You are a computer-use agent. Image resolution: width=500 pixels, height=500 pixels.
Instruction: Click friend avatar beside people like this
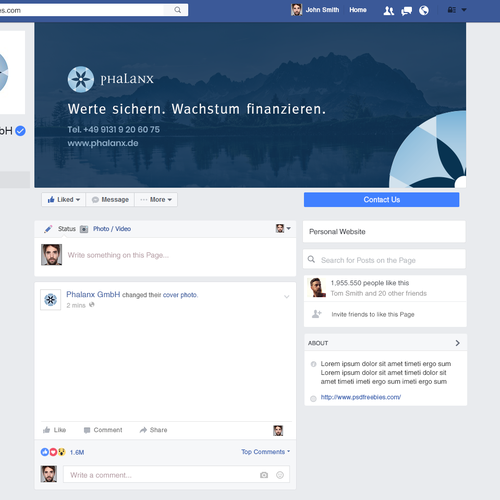[x=317, y=287]
